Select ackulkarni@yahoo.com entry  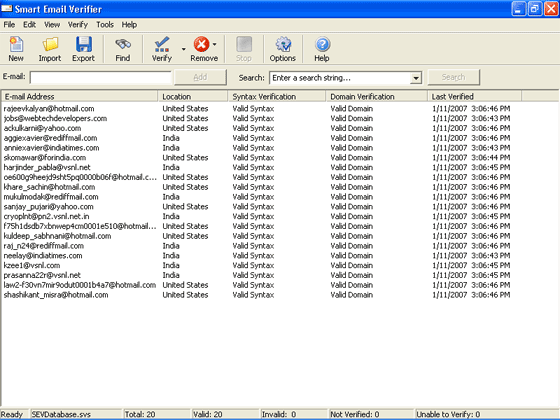[x=42, y=128]
